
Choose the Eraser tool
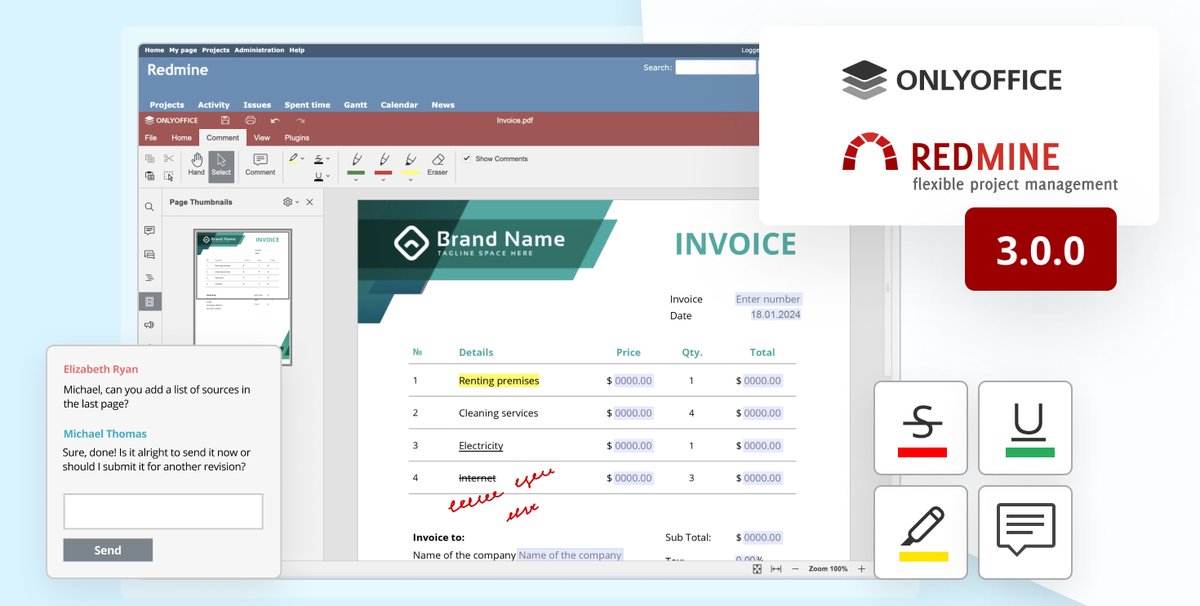437,165
